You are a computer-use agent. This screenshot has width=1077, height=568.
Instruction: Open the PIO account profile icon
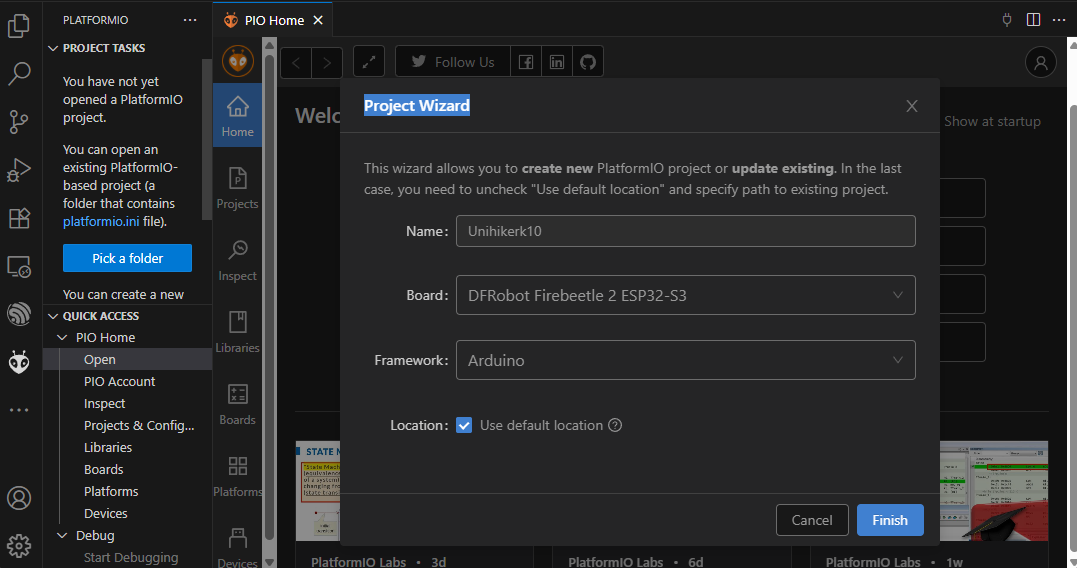[1041, 63]
